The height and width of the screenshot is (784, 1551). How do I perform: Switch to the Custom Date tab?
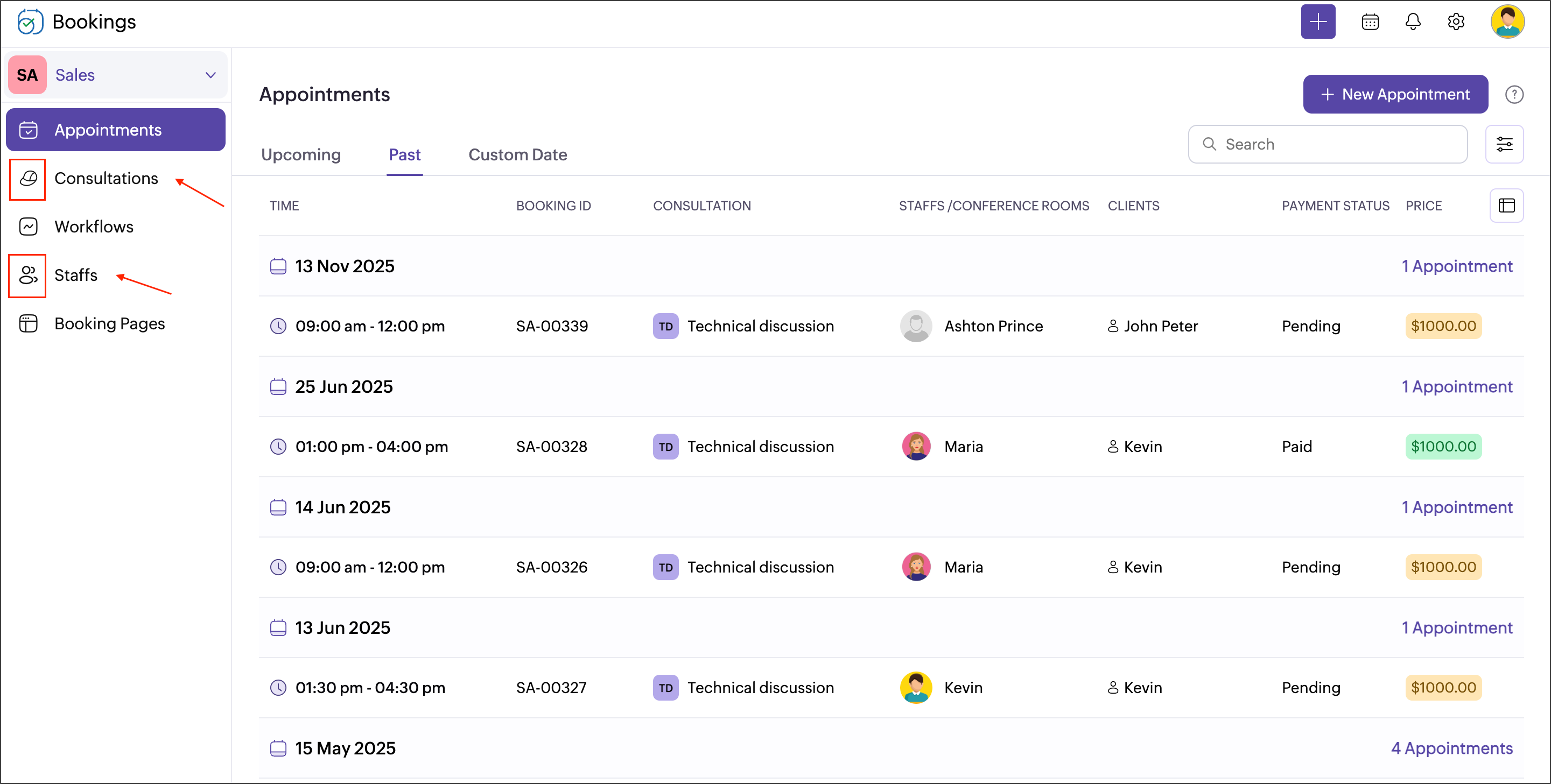pos(517,155)
